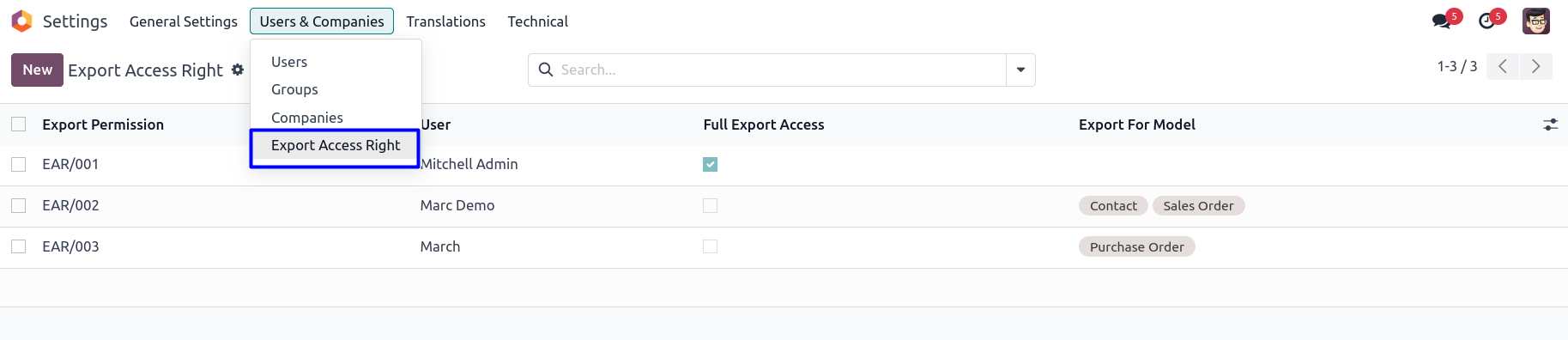1568x340 pixels.
Task: Toggle the select-all header checkbox
Action: [19, 124]
